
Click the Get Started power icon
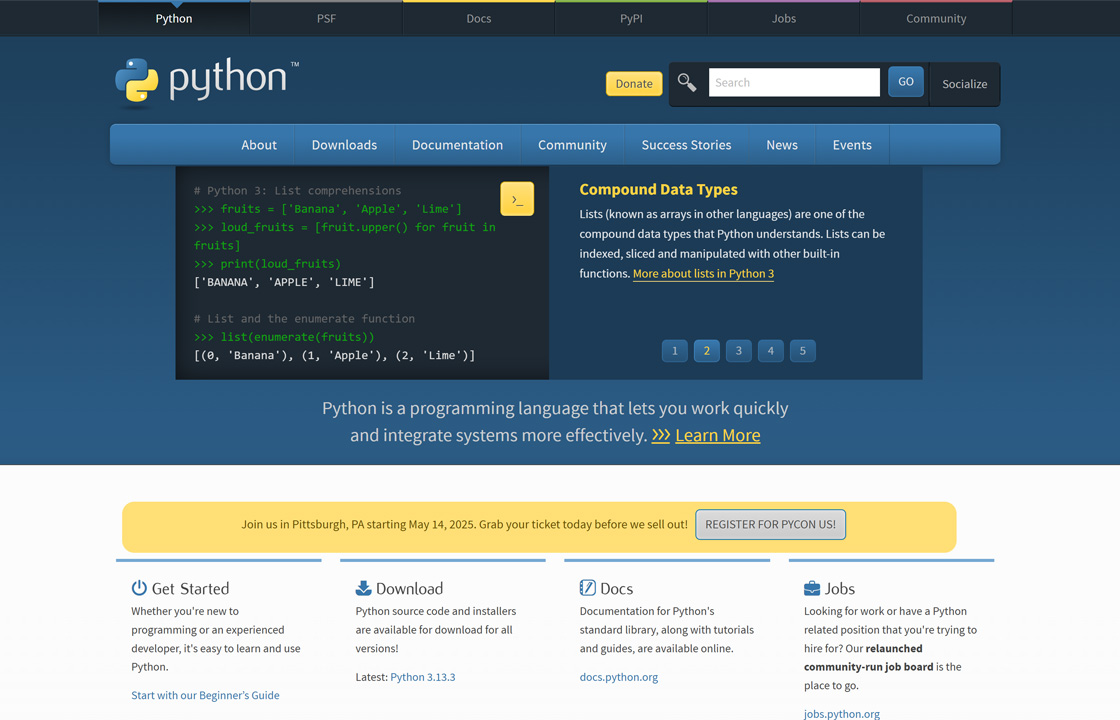[x=139, y=588]
